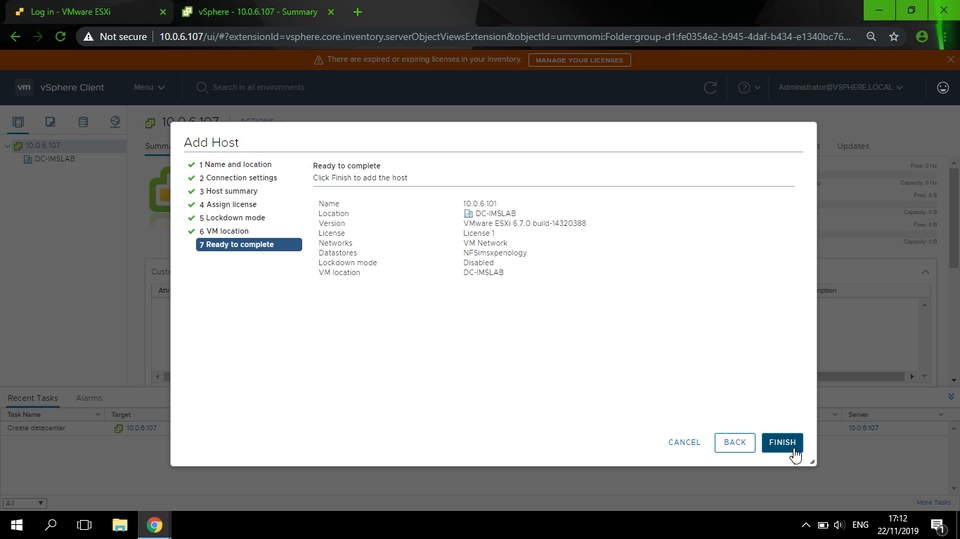Click the vm vSphere Client logo
This screenshot has width=960, height=539.
(60, 88)
